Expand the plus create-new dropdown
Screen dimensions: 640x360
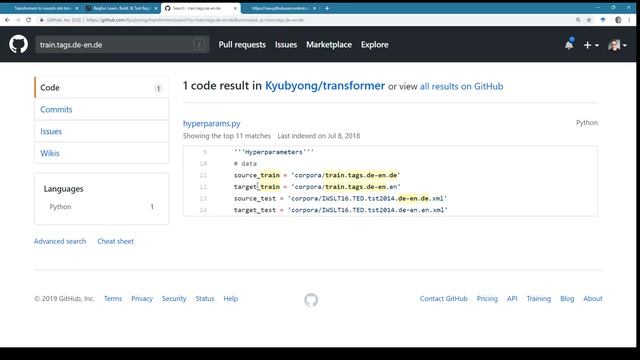click(x=591, y=45)
